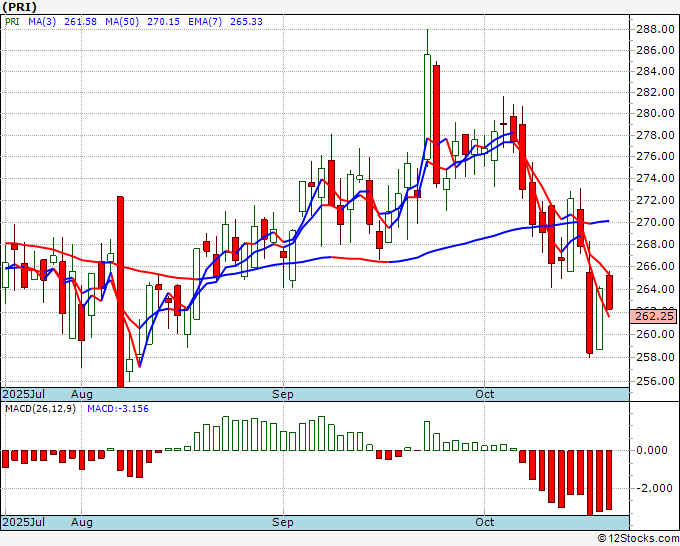The image size is (680, 546).
Task: Click the 268.00 price axis label
Action: (655, 245)
